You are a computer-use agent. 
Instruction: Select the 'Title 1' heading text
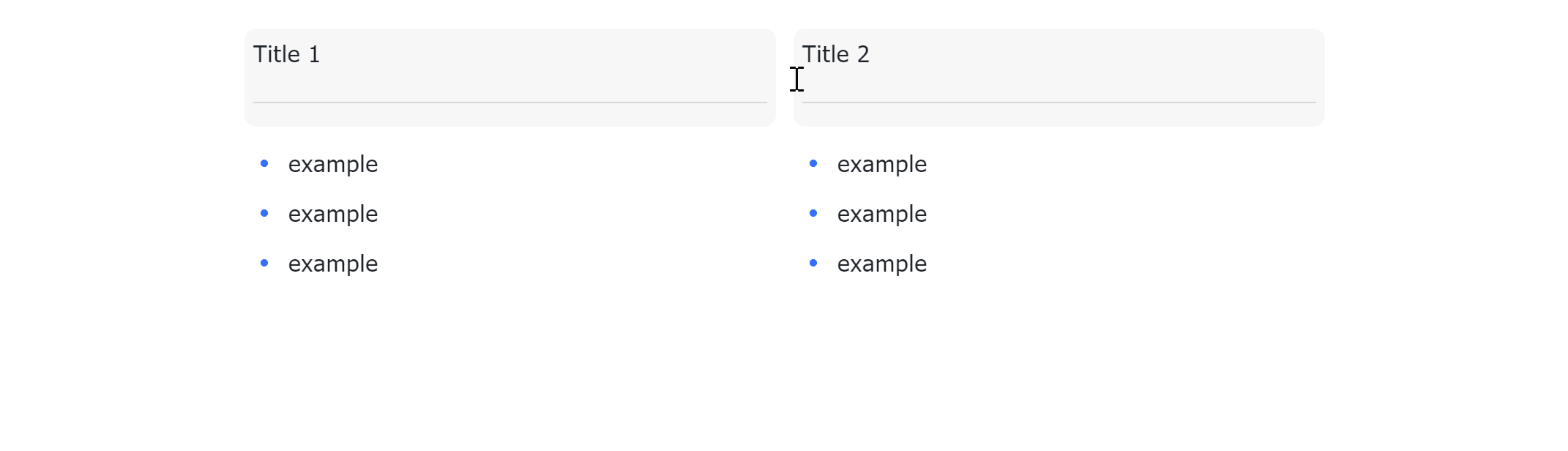(286, 54)
